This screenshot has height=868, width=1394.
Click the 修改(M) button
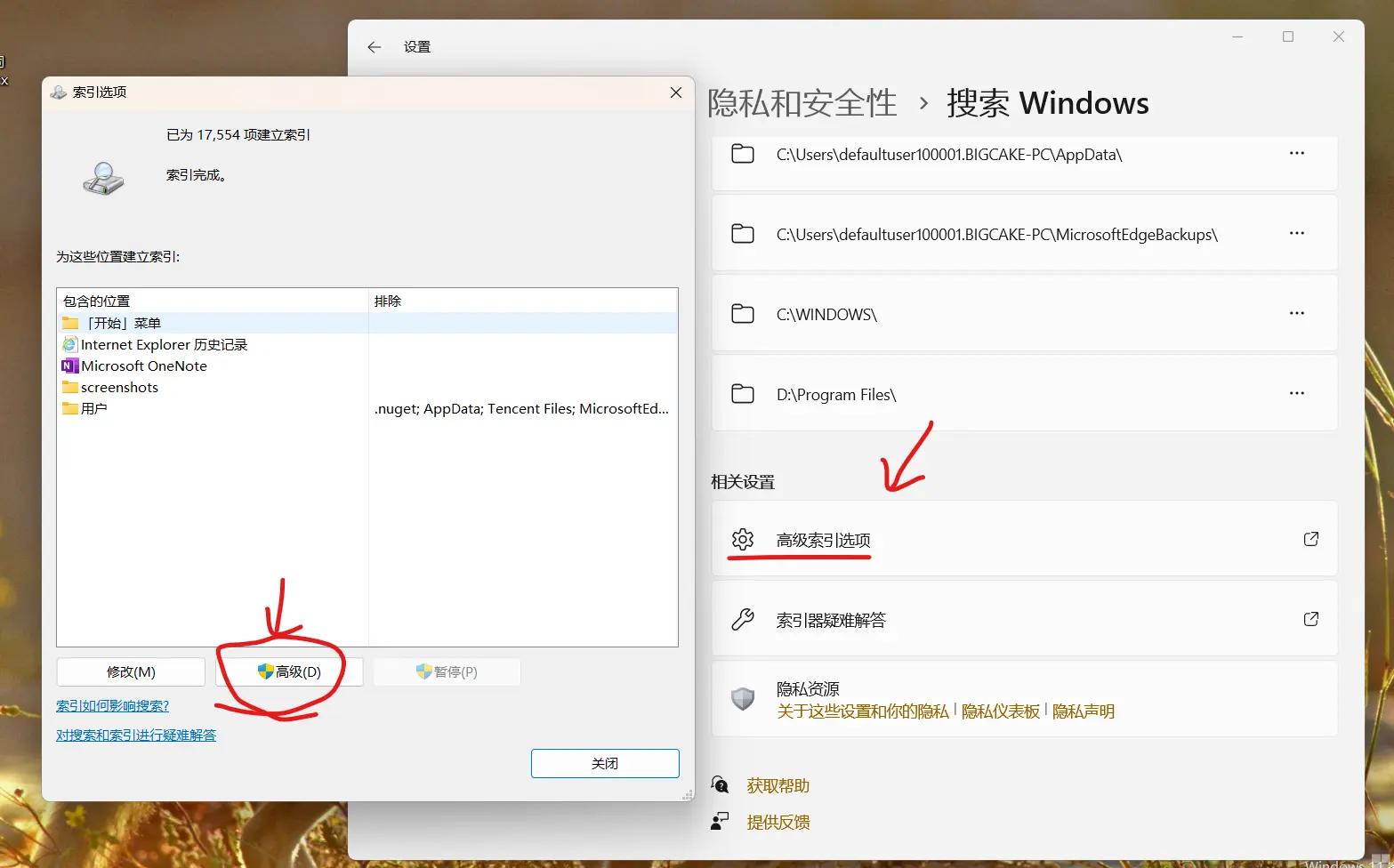pos(131,672)
